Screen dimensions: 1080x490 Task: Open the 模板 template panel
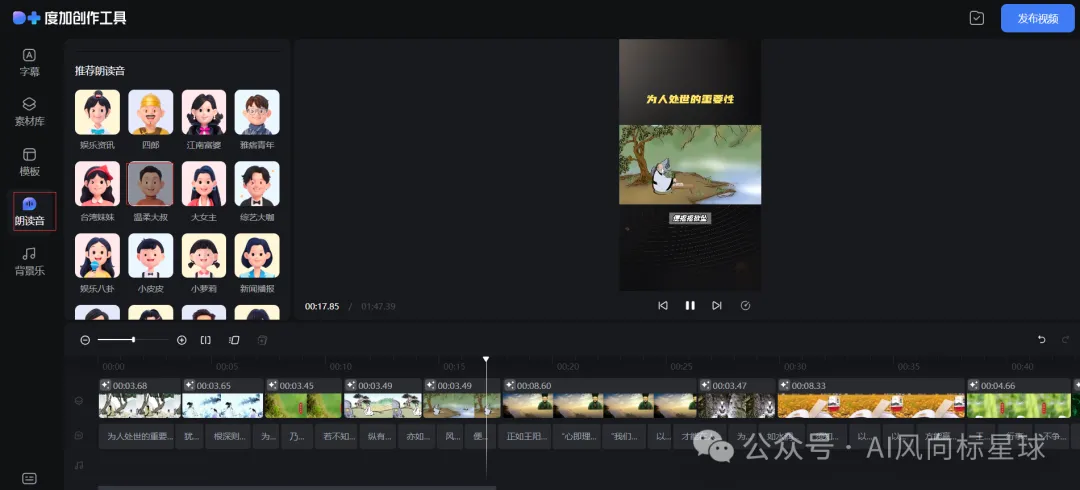pyautogui.click(x=29, y=162)
